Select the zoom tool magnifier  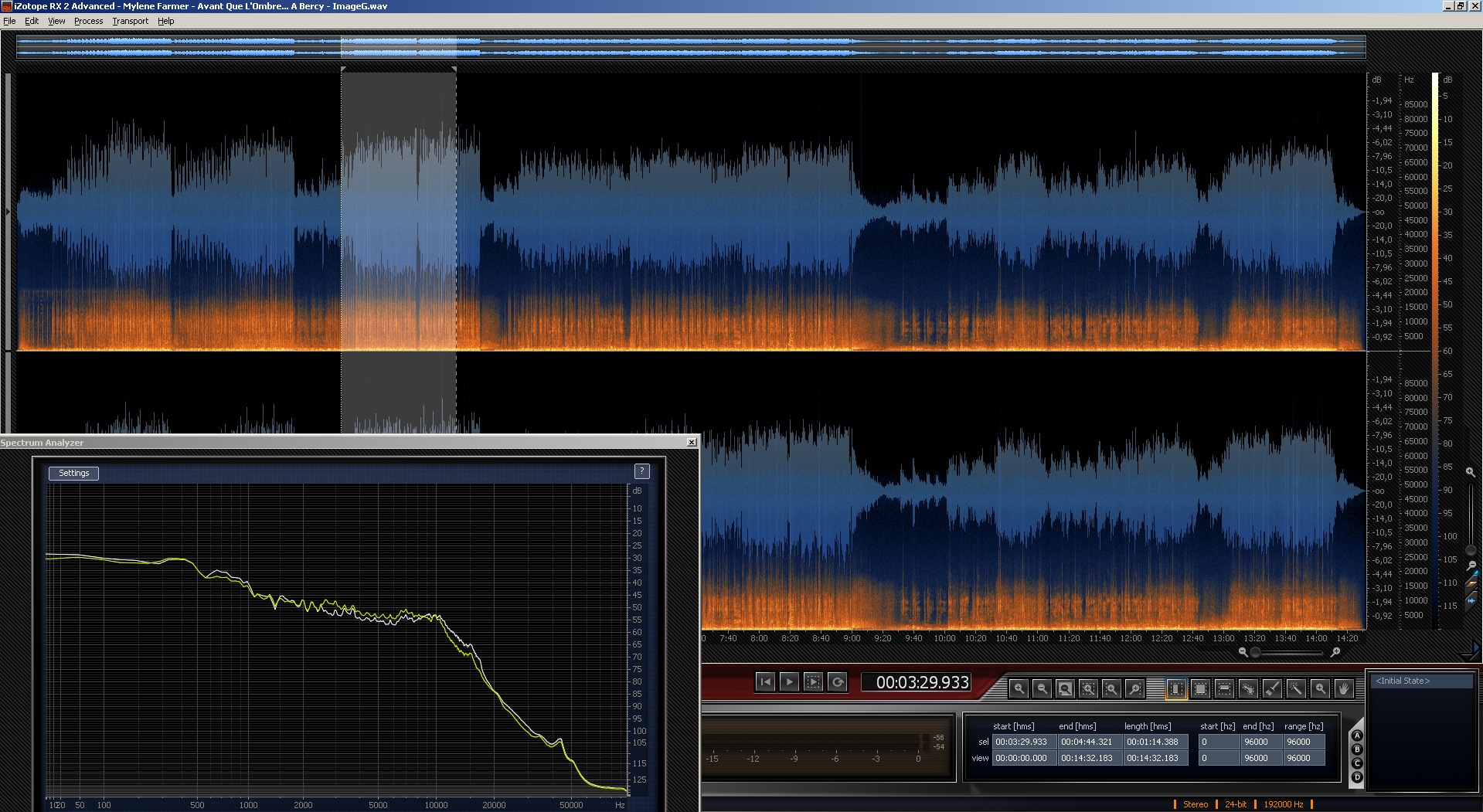click(x=1320, y=688)
